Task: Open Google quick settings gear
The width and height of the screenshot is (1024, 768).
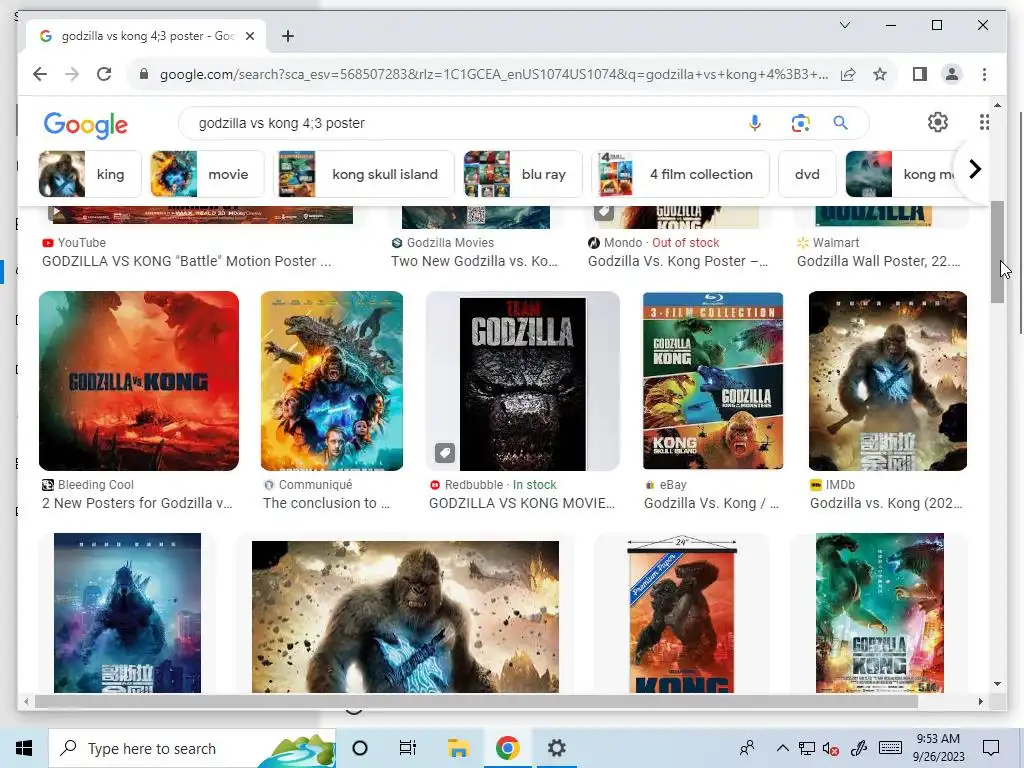Action: pyautogui.click(x=938, y=122)
